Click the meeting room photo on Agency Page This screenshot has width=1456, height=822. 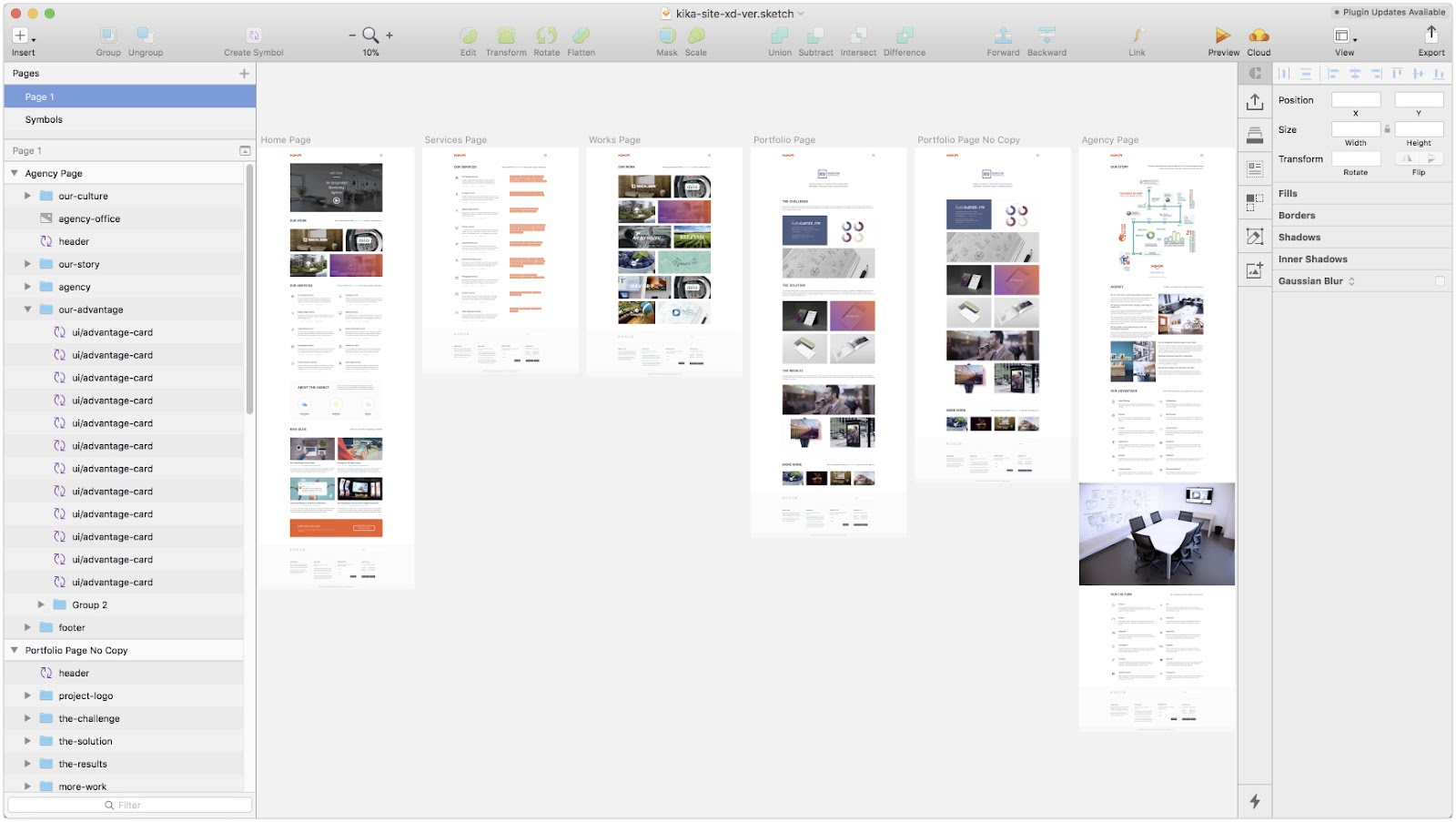[x=1157, y=534]
